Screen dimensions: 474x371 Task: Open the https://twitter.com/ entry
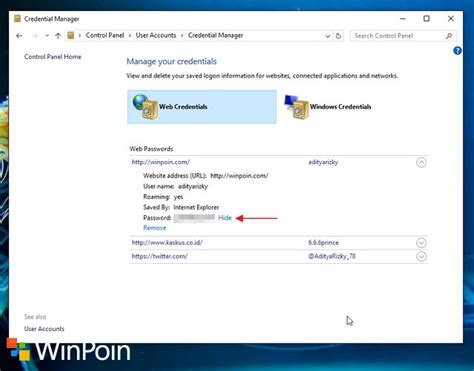click(x=159, y=256)
